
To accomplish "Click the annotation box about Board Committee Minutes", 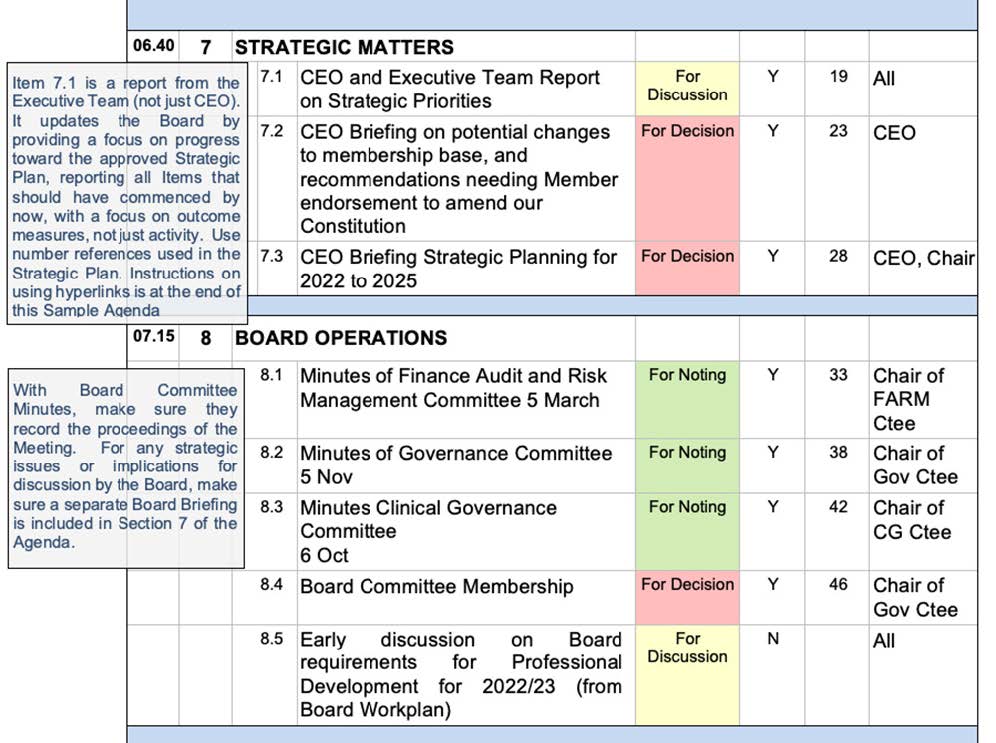I will coord(122,465).
